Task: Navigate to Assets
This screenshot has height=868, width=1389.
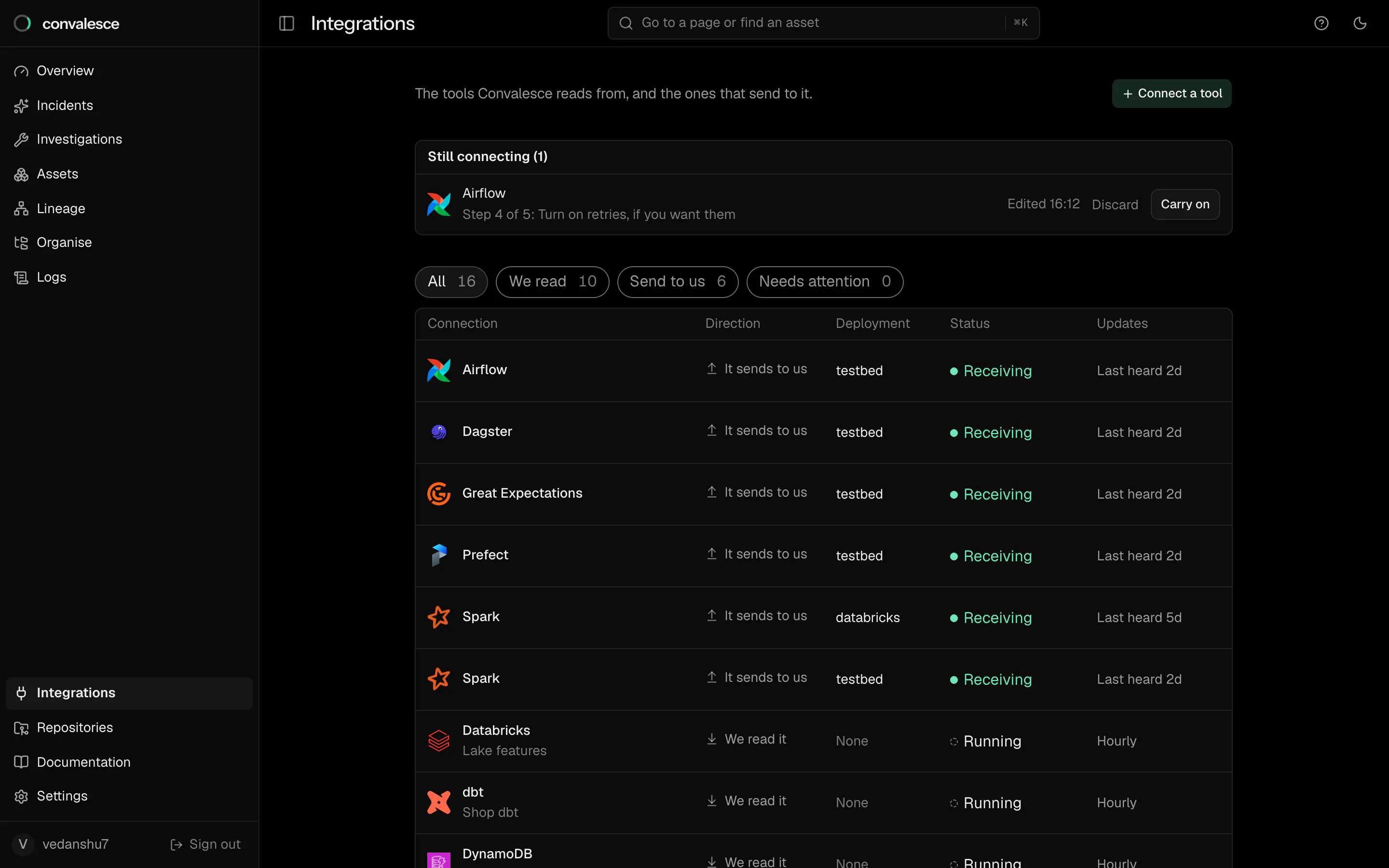Action: tap(129, 174)
